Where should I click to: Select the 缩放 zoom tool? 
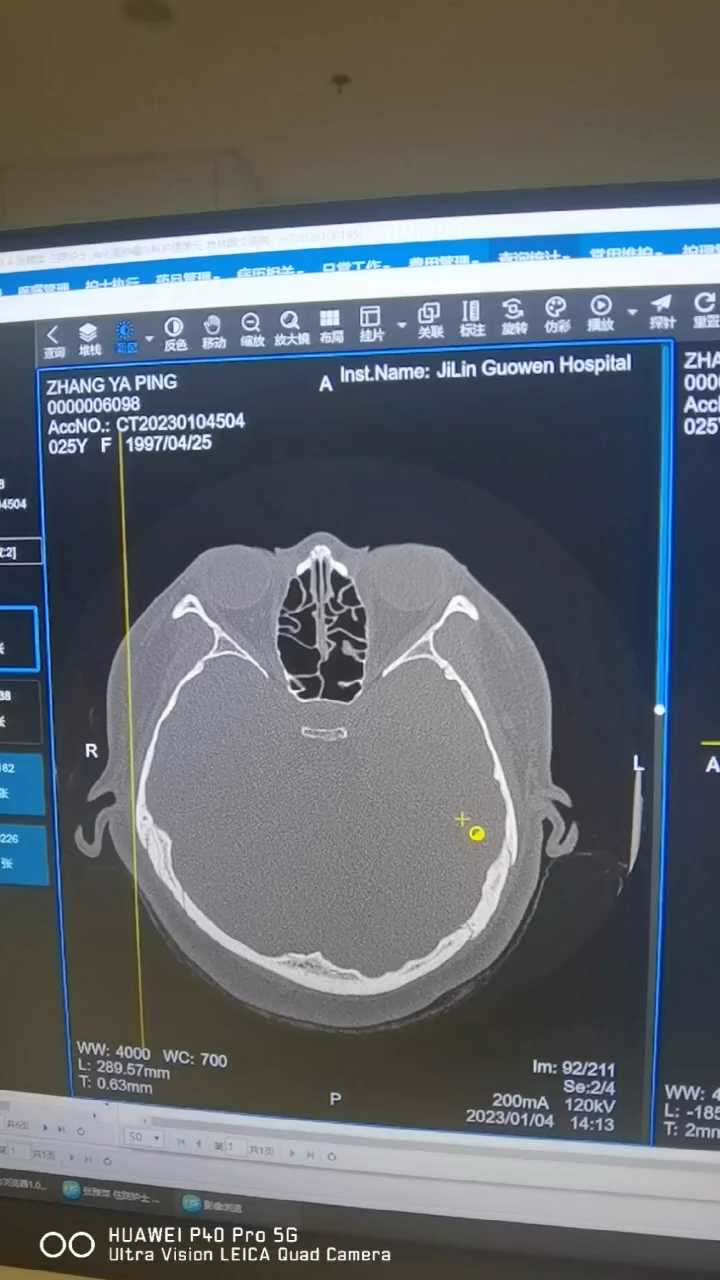pos(251,330)
